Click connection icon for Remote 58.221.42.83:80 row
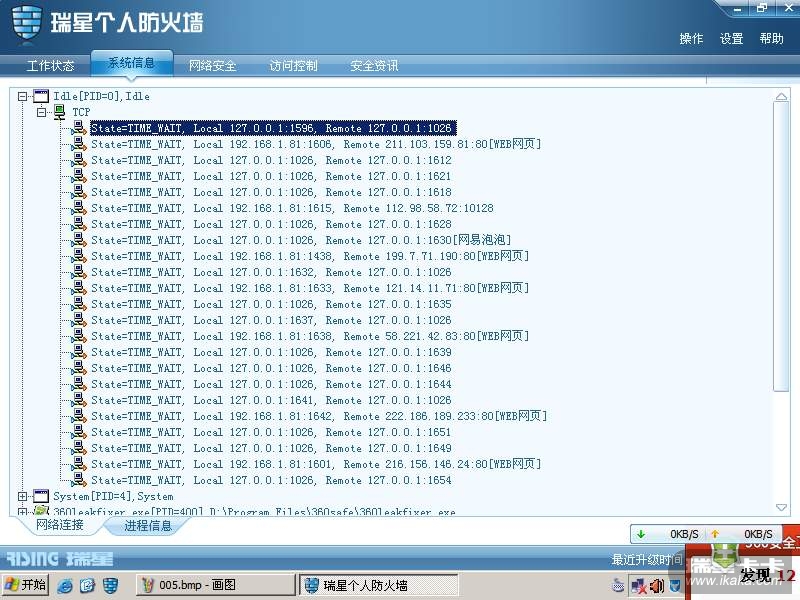 (79, 336)
